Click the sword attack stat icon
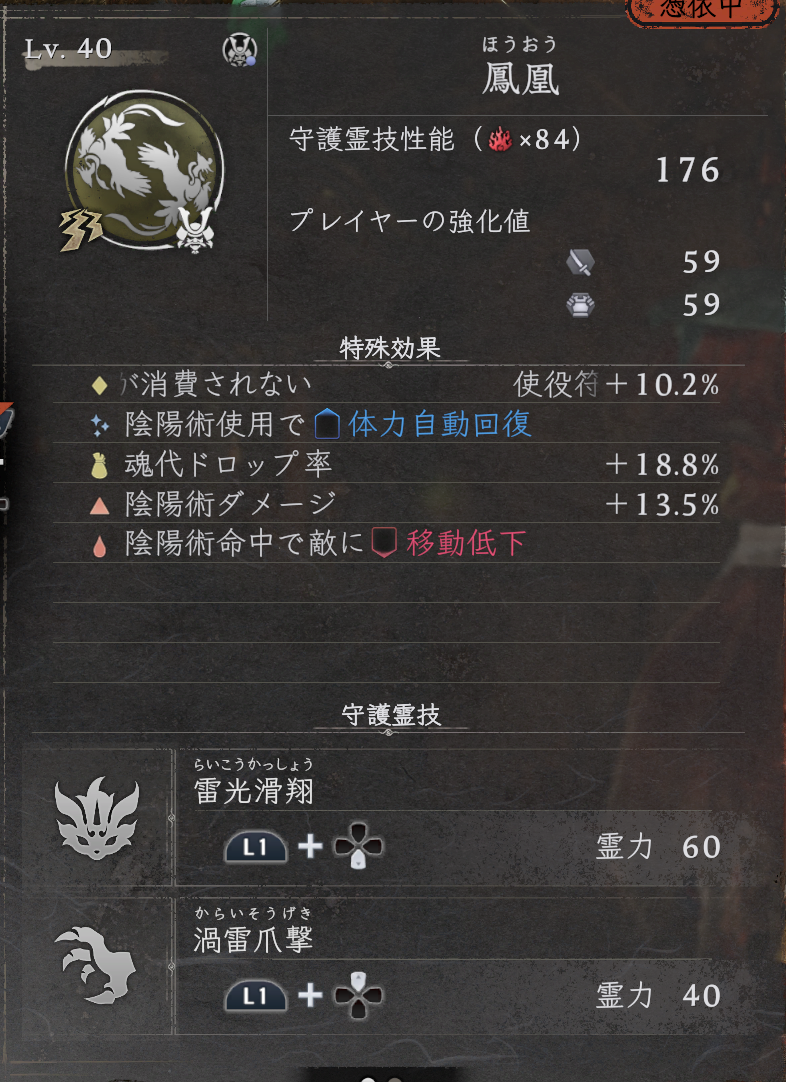This screenshot has width=786, height=1082. (x=580, y=262)
